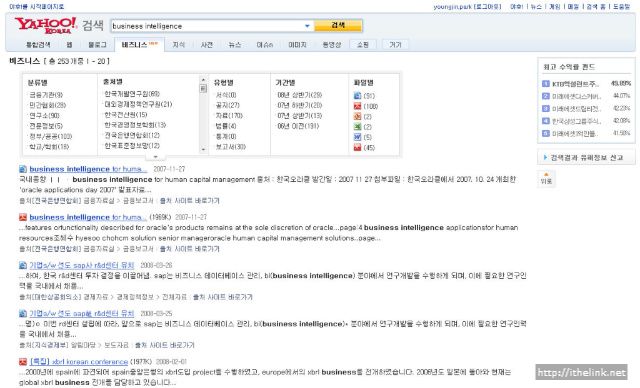Click rank 4 badge in fund list
640x388 pixels.
tap(546, 121)
